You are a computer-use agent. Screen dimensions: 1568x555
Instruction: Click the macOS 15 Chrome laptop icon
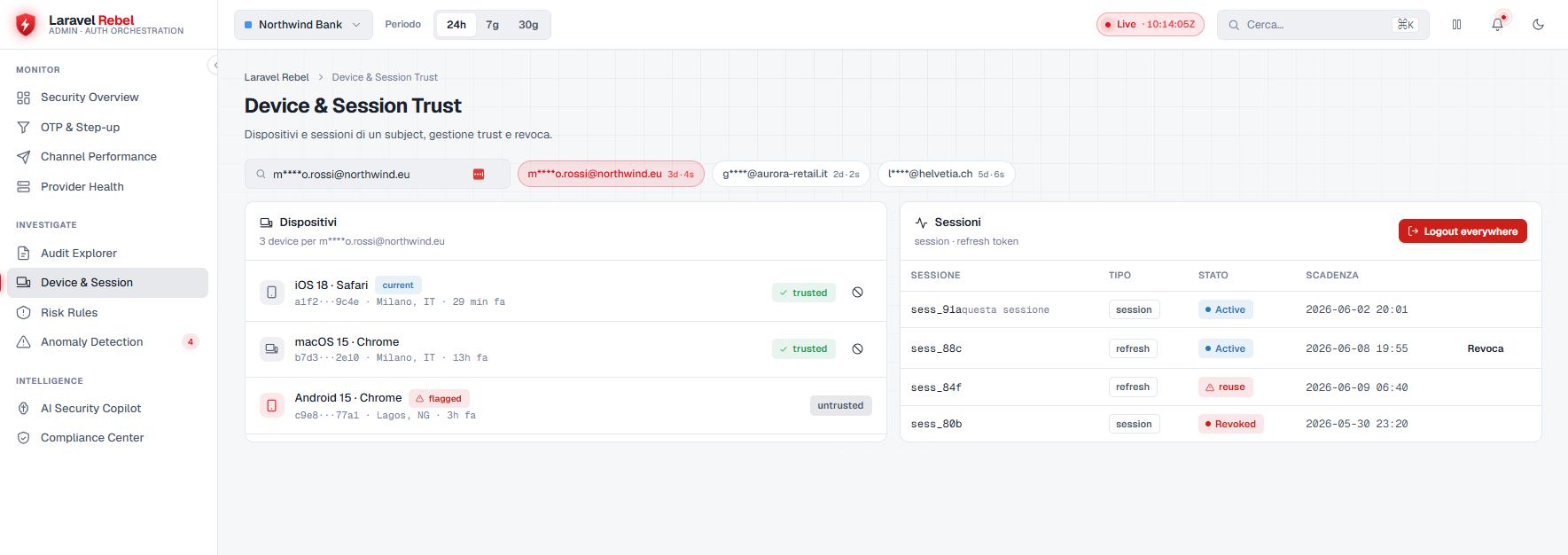(272, 349)
